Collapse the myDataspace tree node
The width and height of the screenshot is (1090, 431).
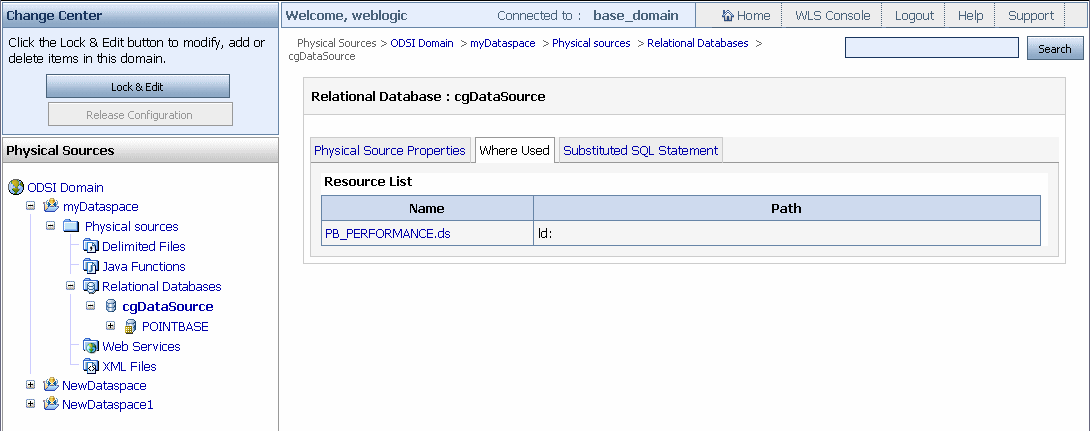pos(31,206)
